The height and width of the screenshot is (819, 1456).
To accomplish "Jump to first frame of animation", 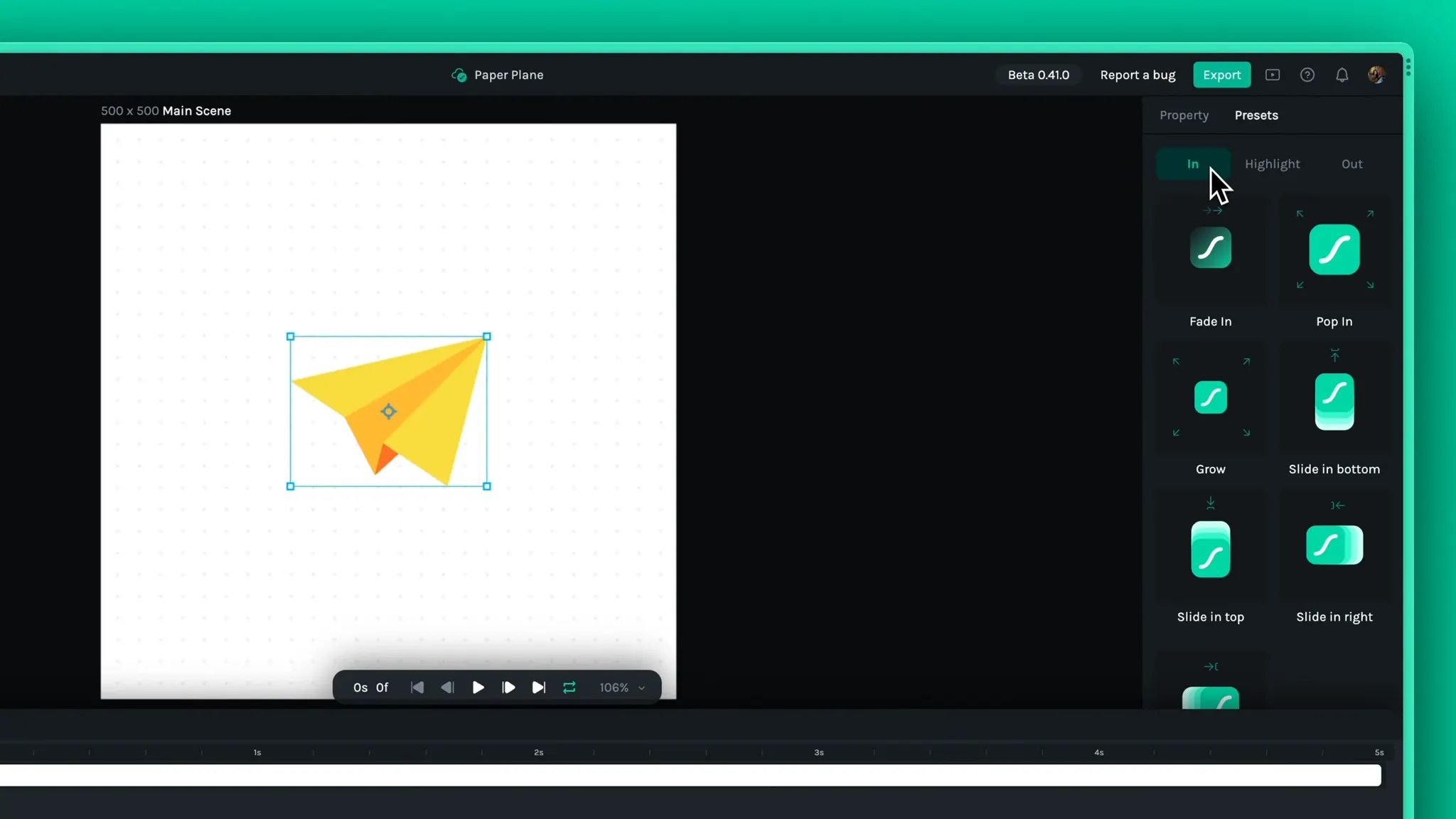I will [x=417, y=687].
